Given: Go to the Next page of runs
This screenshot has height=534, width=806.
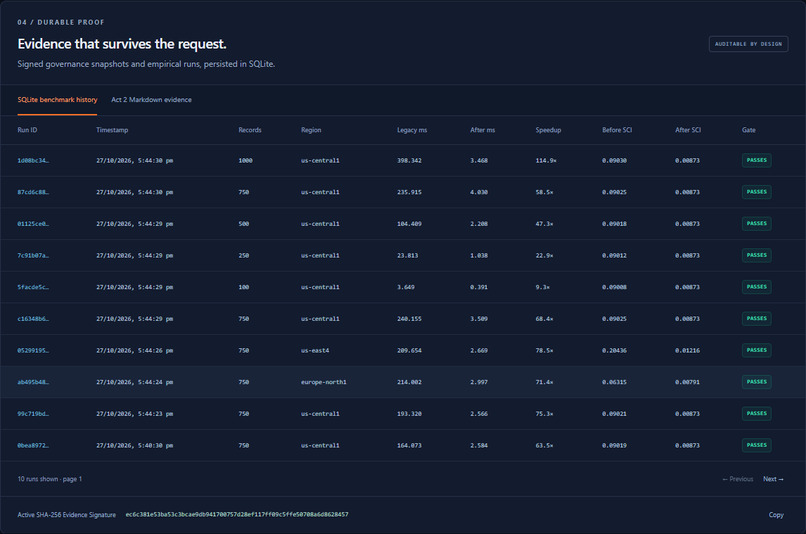Looking at the screenshot, I should click(773, 479).
